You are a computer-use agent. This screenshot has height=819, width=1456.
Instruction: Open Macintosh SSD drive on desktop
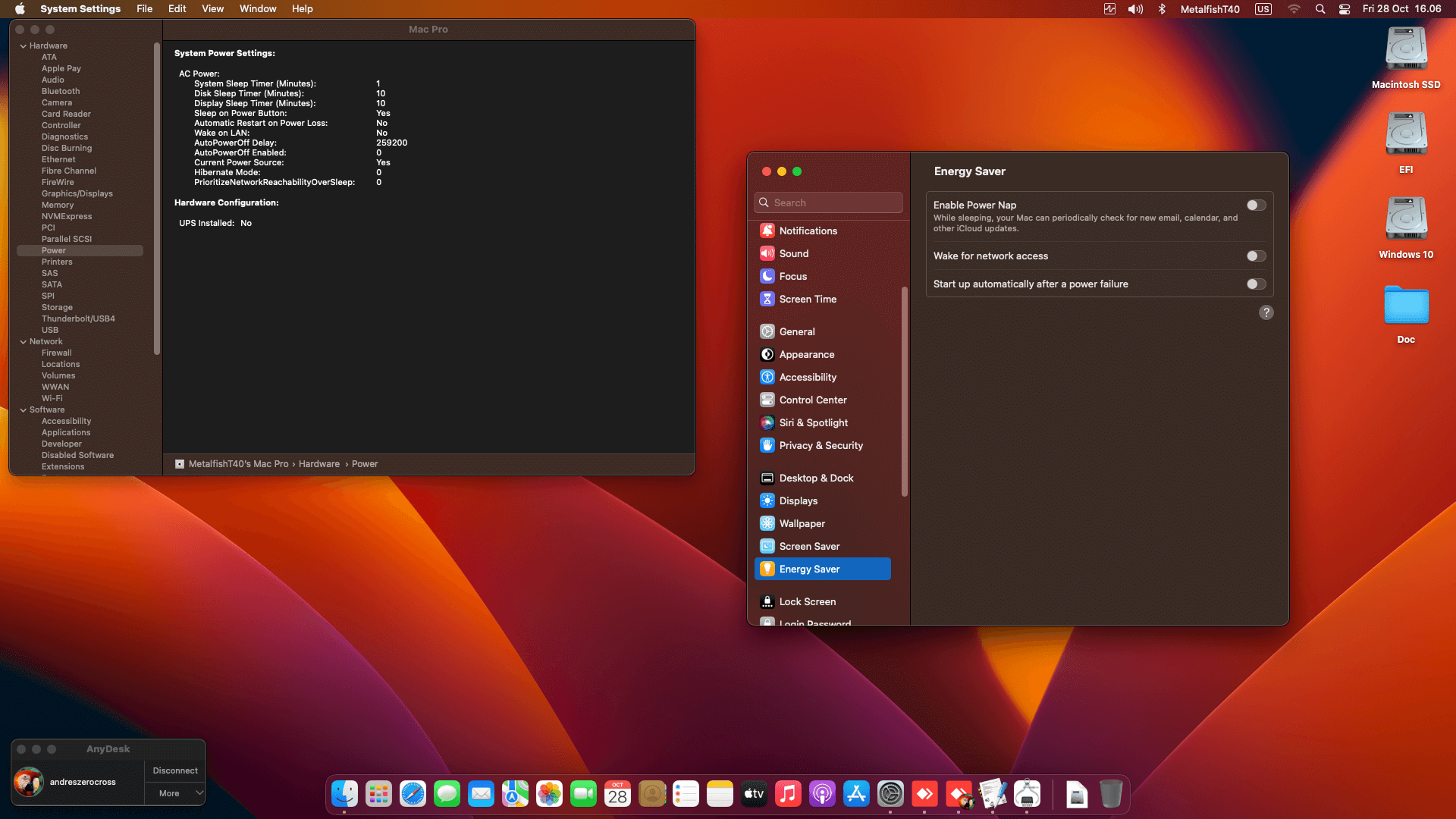1406,49
